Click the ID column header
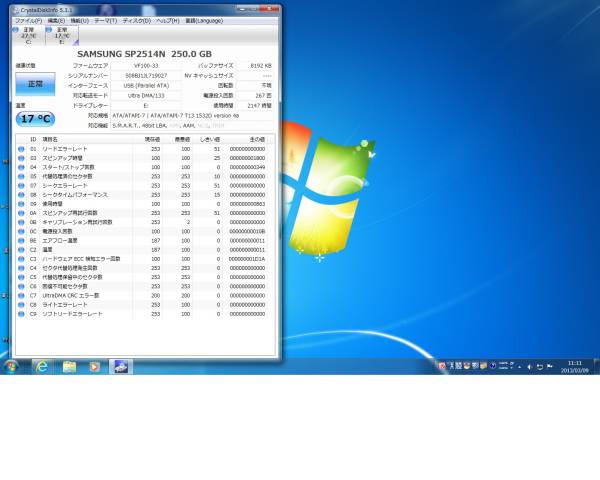The image size is (600, 480). [33, 140]
